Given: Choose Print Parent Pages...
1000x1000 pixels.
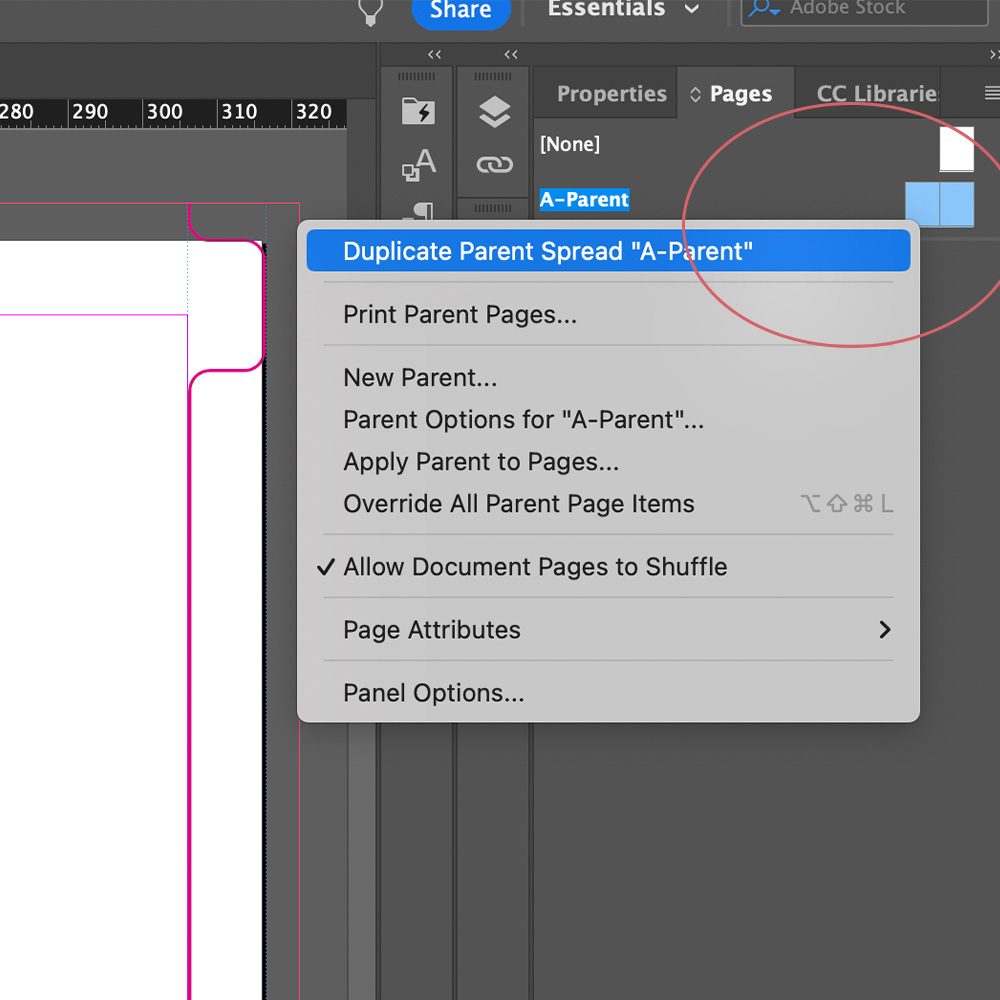Looking at the screenshot, I should coord(608,314).
